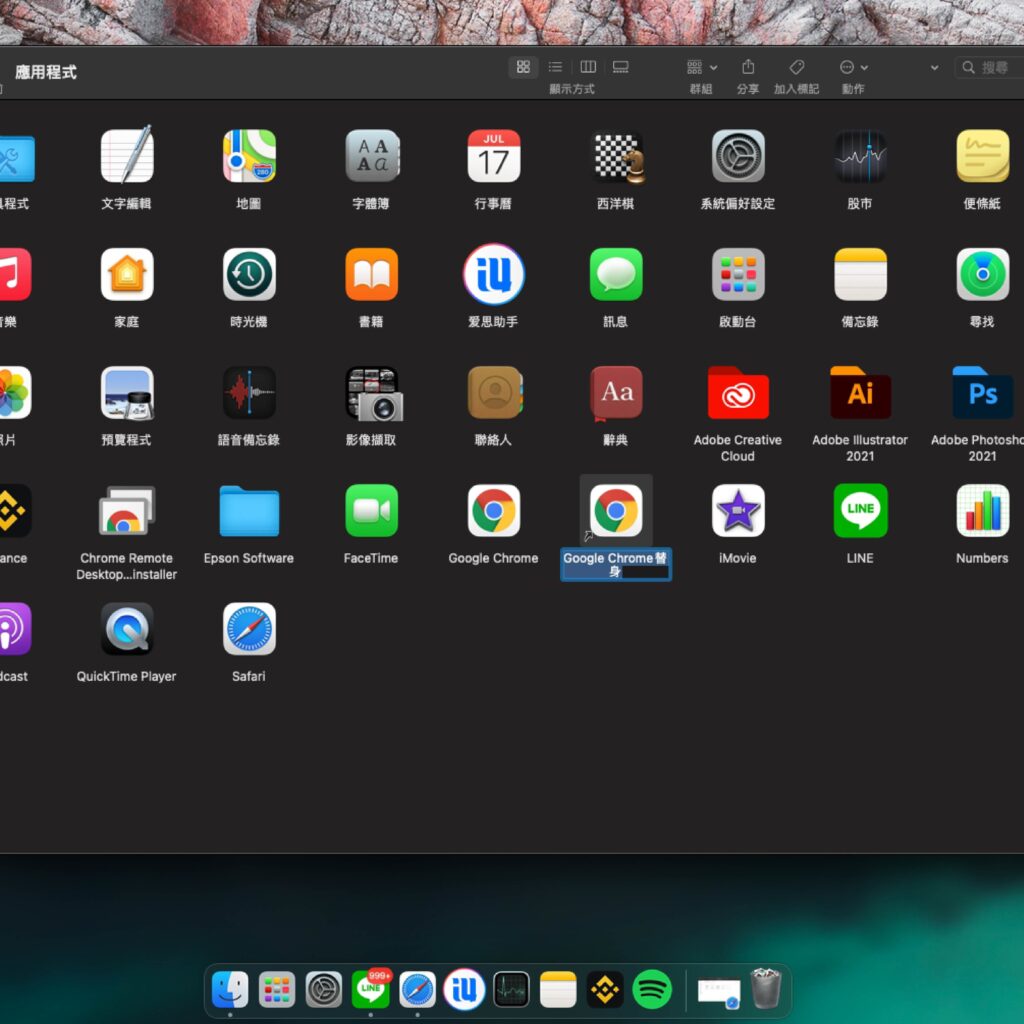This screenshot has width=1024, height=1024.
Task: Select the Google Chrome 替身 alias icon
Action: (616, 511)
